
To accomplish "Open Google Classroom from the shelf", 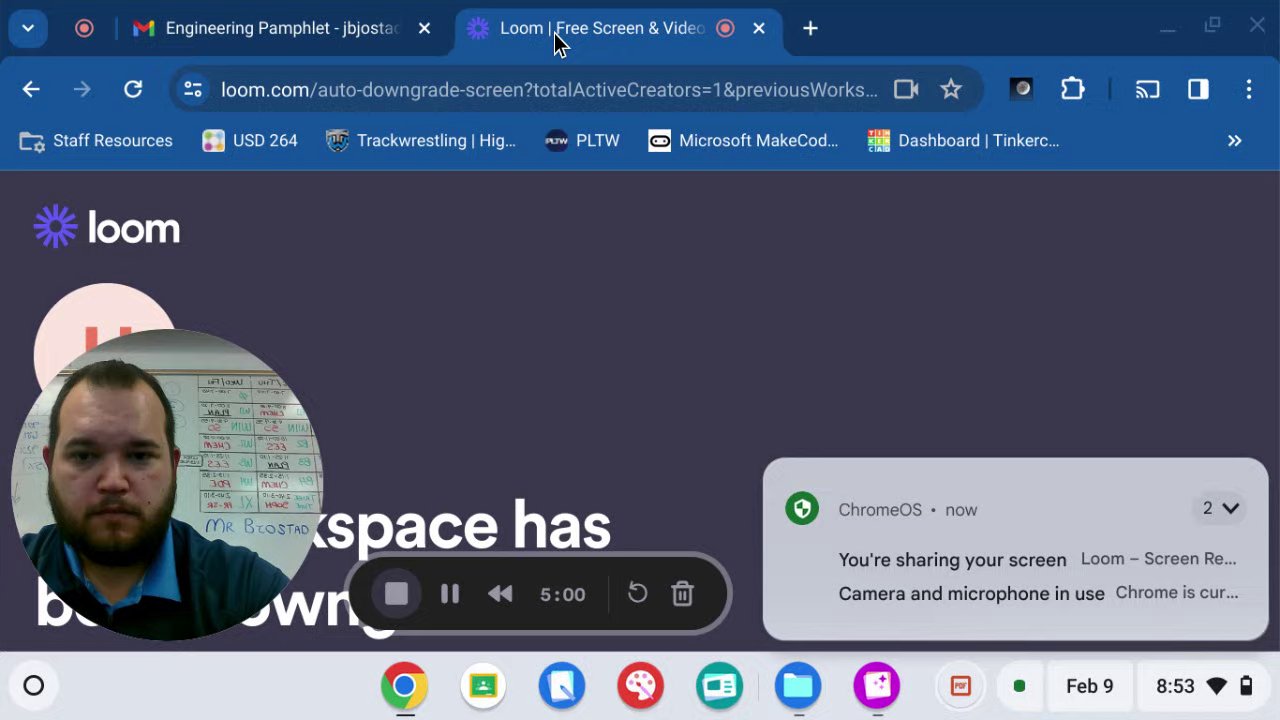I will pyautogui.click(x=483, y=686).
